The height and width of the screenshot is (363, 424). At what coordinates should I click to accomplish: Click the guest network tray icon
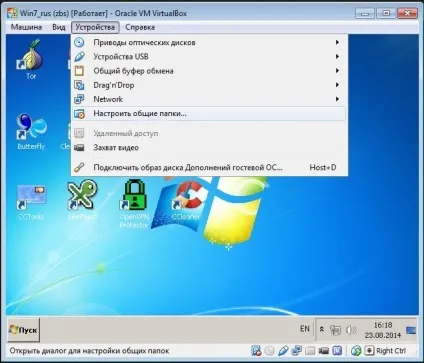[335, 330]
